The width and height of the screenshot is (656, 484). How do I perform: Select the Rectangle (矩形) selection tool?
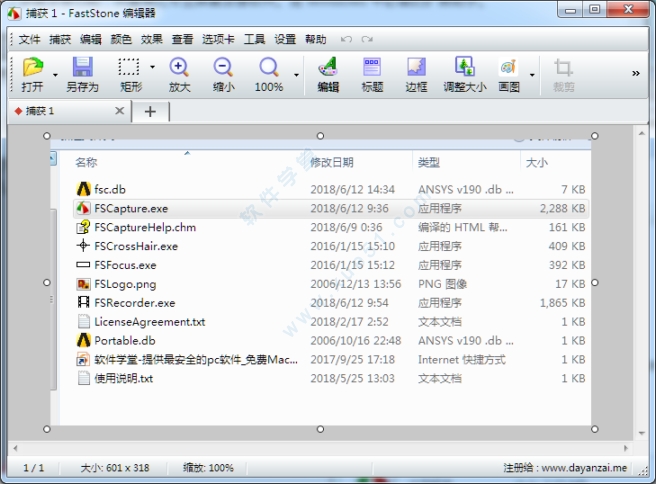point(129,68)
